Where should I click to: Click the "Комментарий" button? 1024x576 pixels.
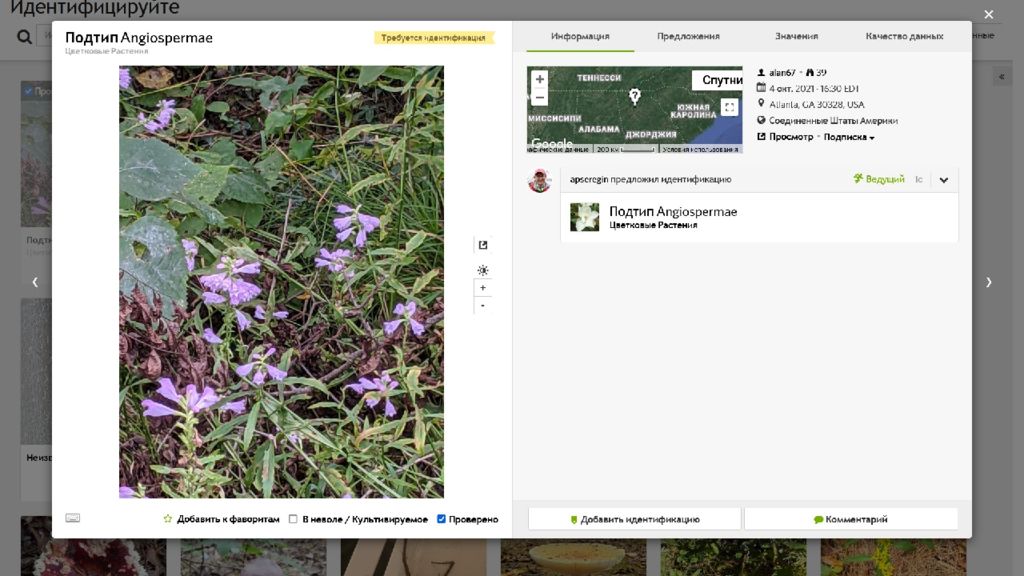click(851, 519)
